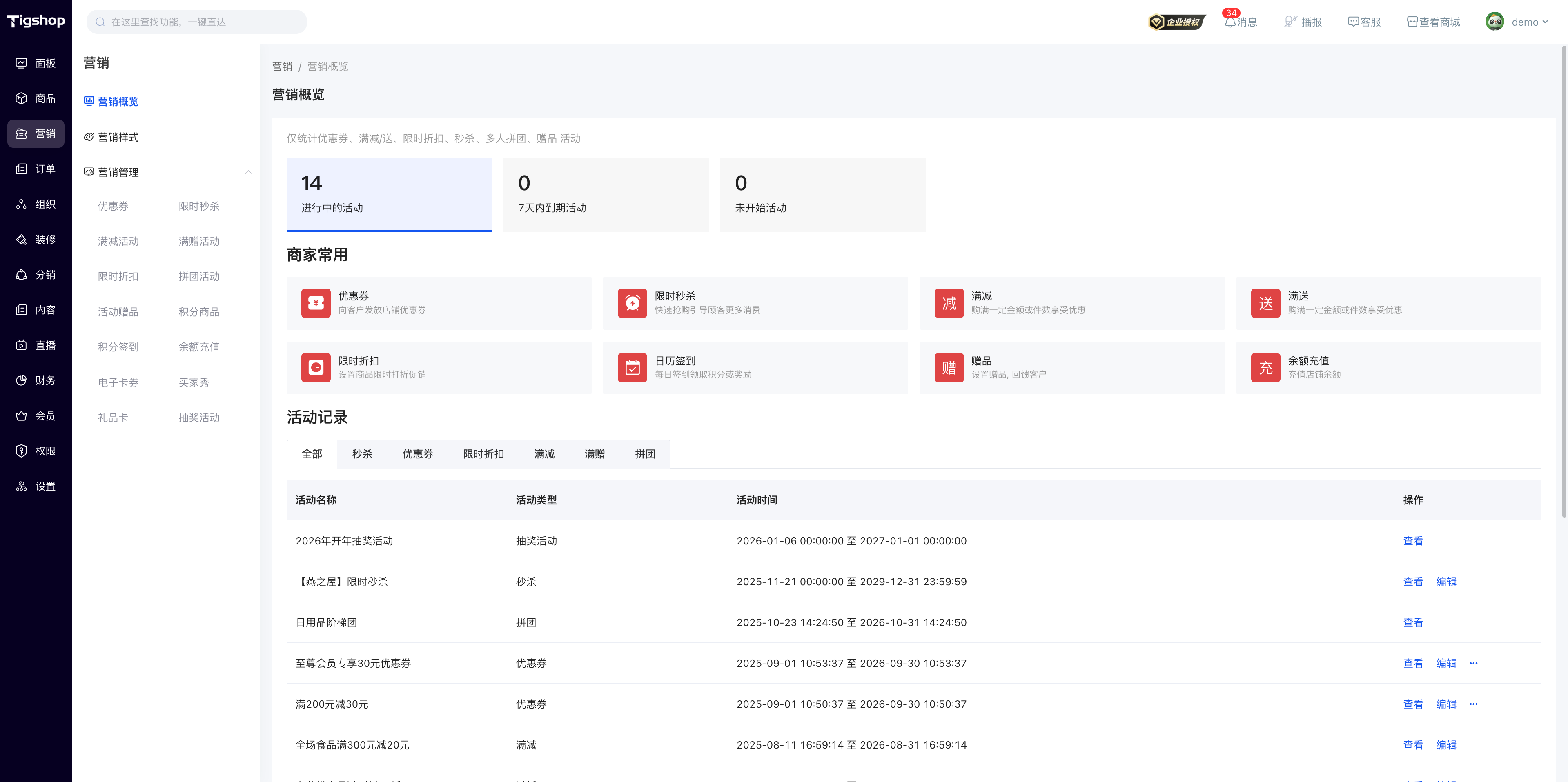
Task: Open the 权限 permissions sidebar icon
Action: tap(21, 451)
